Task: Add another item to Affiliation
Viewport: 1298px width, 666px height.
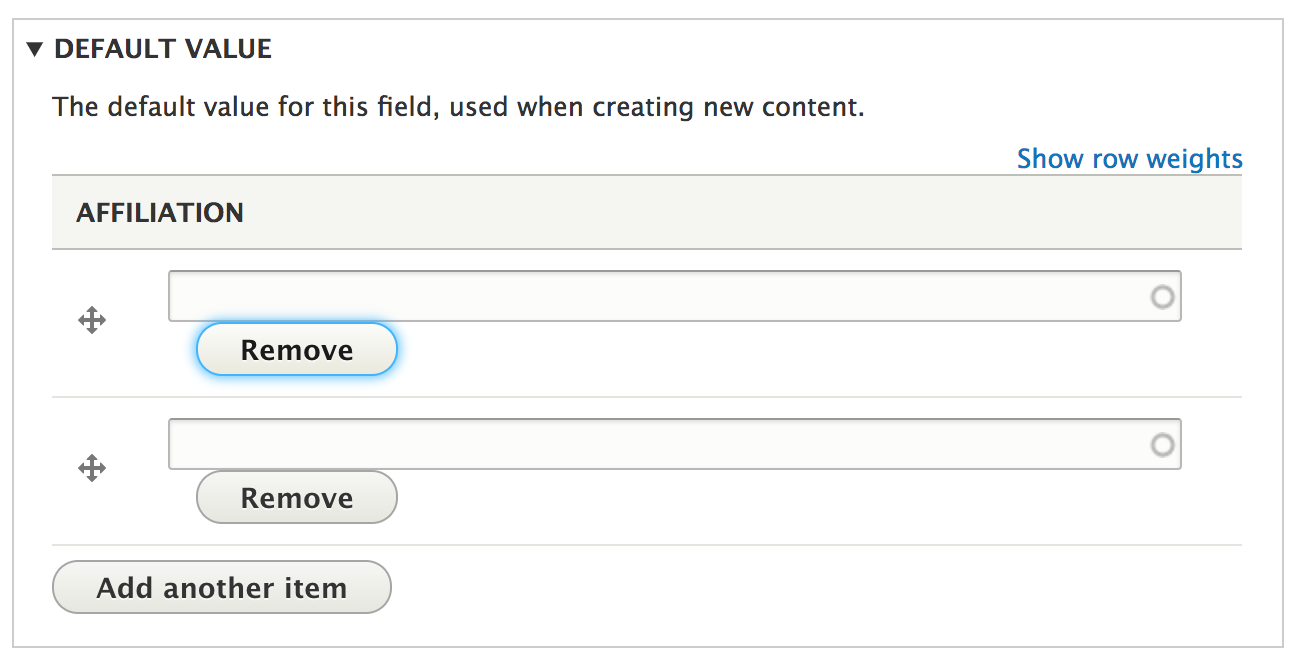Action: (222, 588)
